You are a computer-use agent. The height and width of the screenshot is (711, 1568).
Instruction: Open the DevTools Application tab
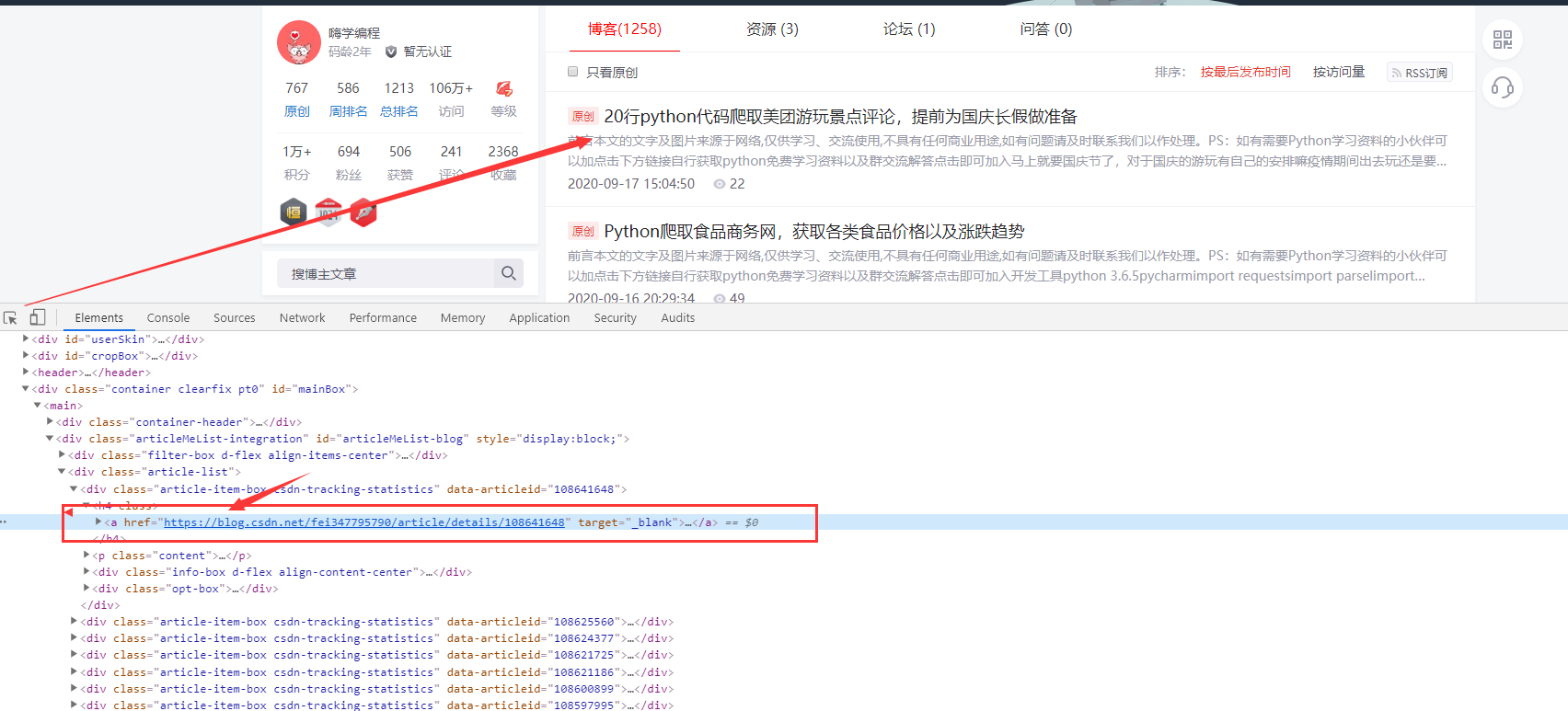point(539,318)
